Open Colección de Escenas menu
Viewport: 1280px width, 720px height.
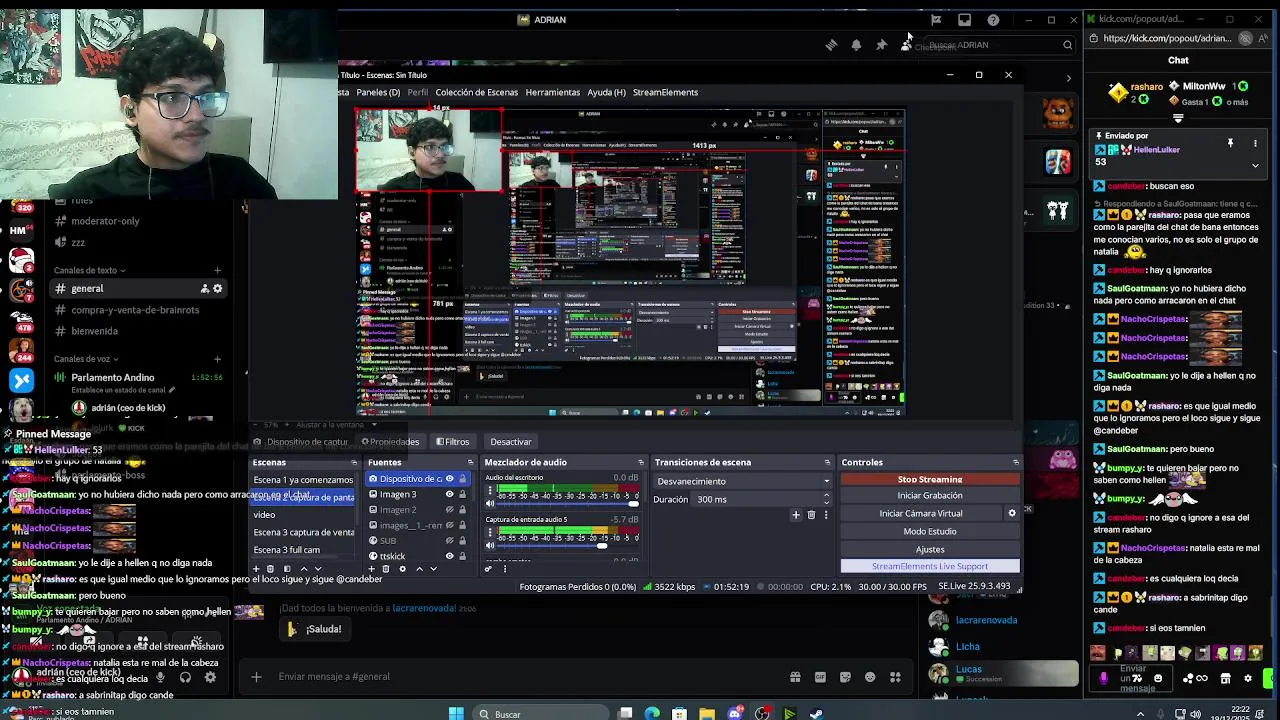[x=477, y=92]
